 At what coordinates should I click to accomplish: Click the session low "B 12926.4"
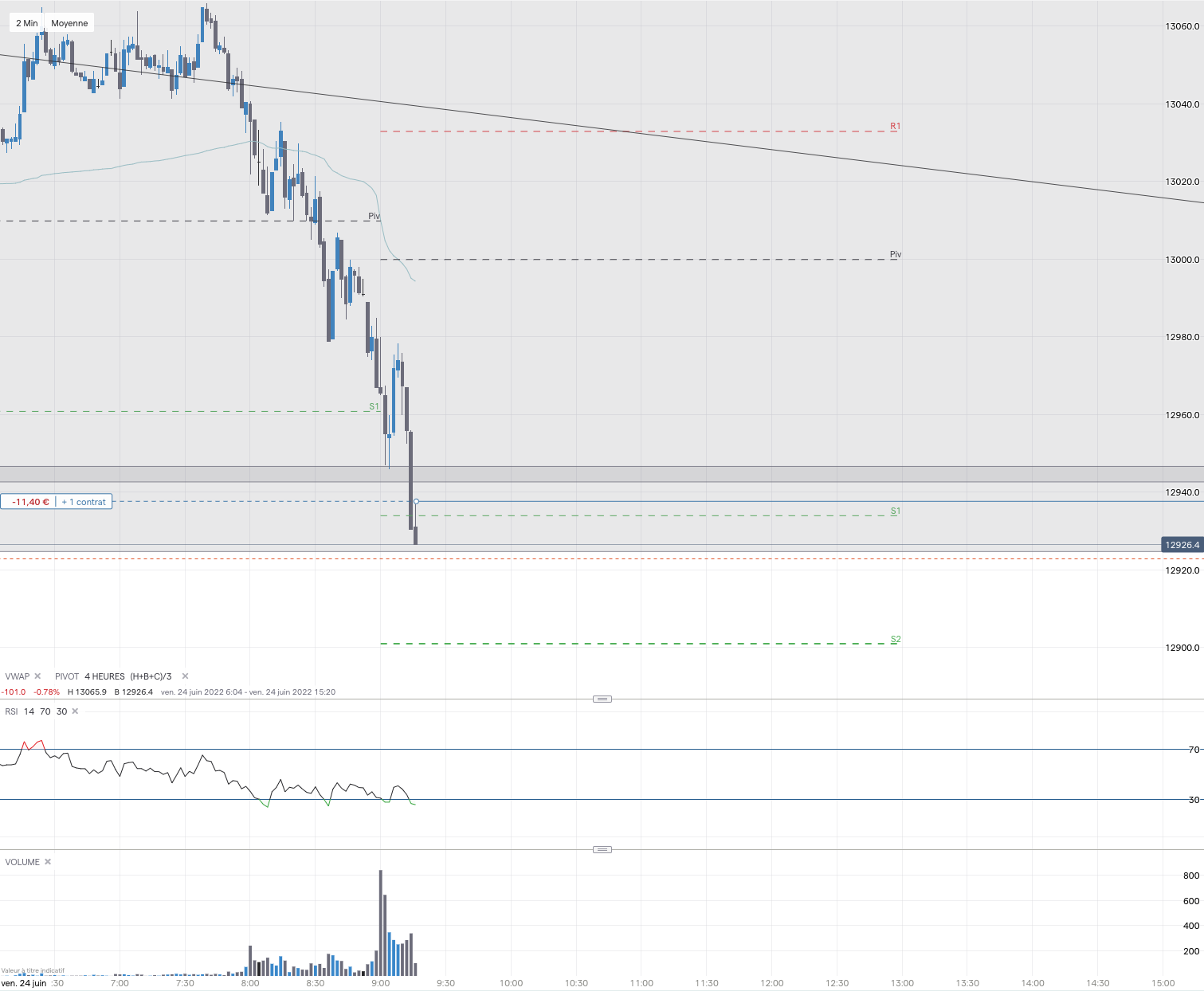coord(134,692)
